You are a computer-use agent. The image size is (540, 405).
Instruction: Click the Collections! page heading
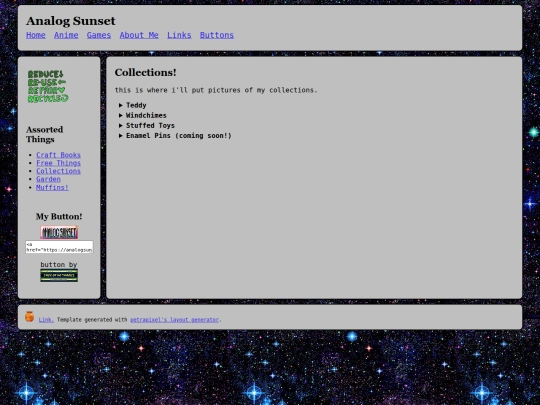click(x=145, y=72)
